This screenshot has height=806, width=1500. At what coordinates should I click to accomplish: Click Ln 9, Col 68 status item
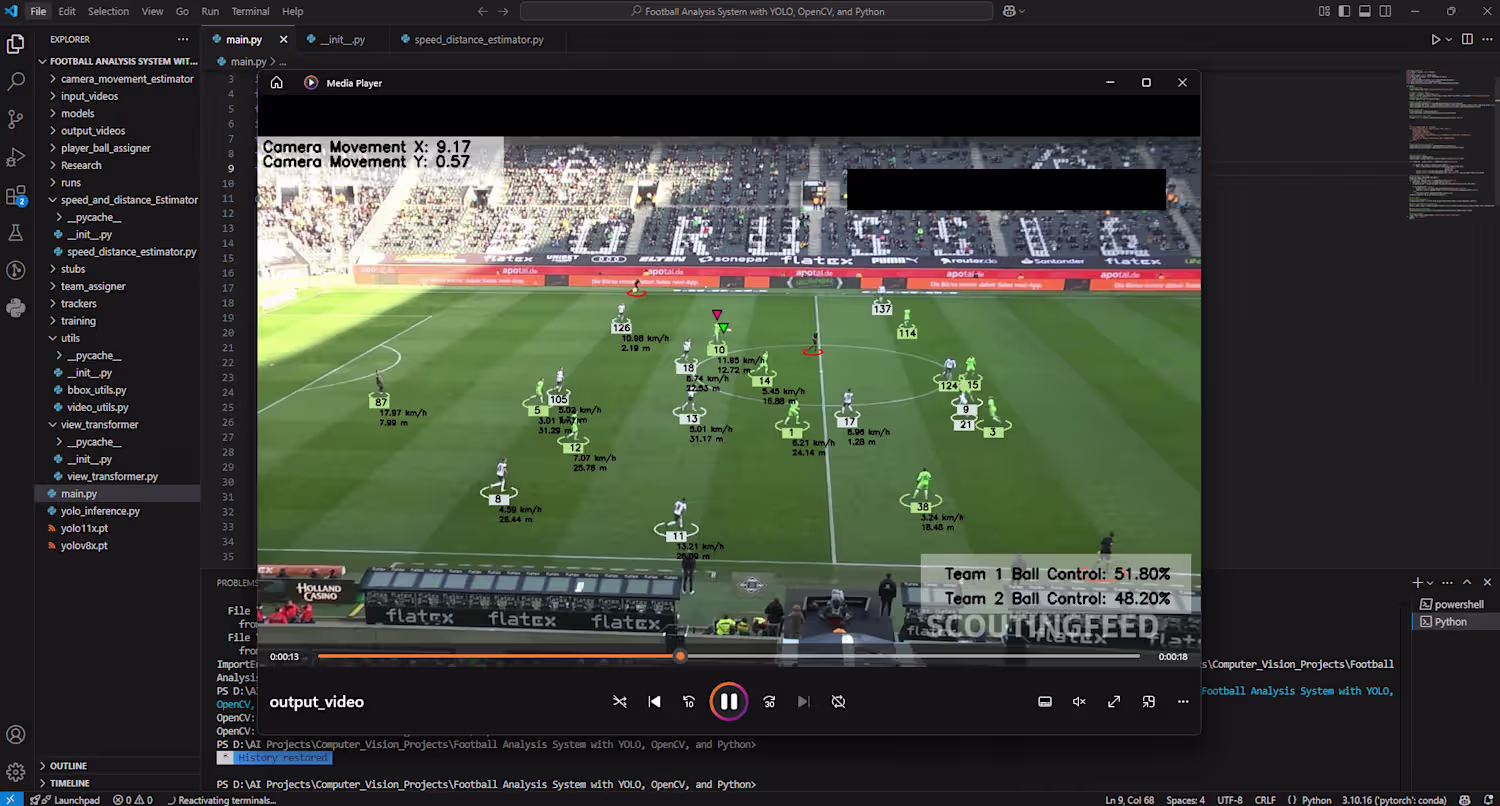coord(1130,800)
